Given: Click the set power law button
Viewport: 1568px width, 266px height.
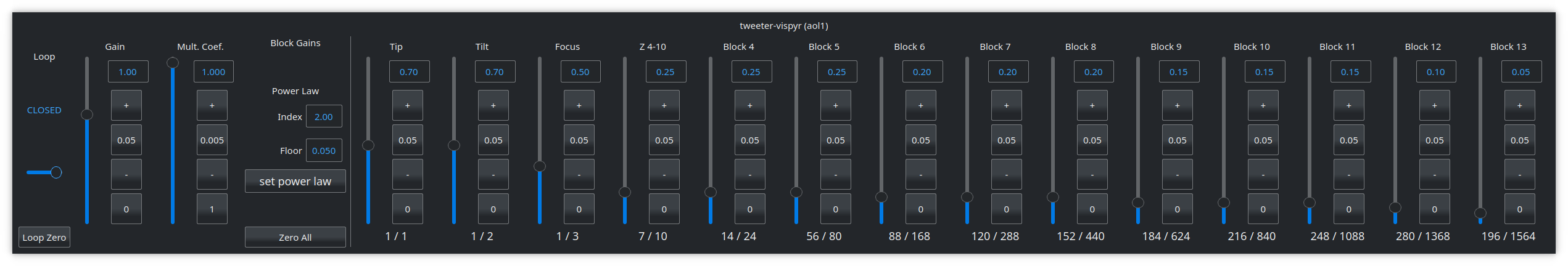Looking at the screenshot, I should tap(295, 181).
